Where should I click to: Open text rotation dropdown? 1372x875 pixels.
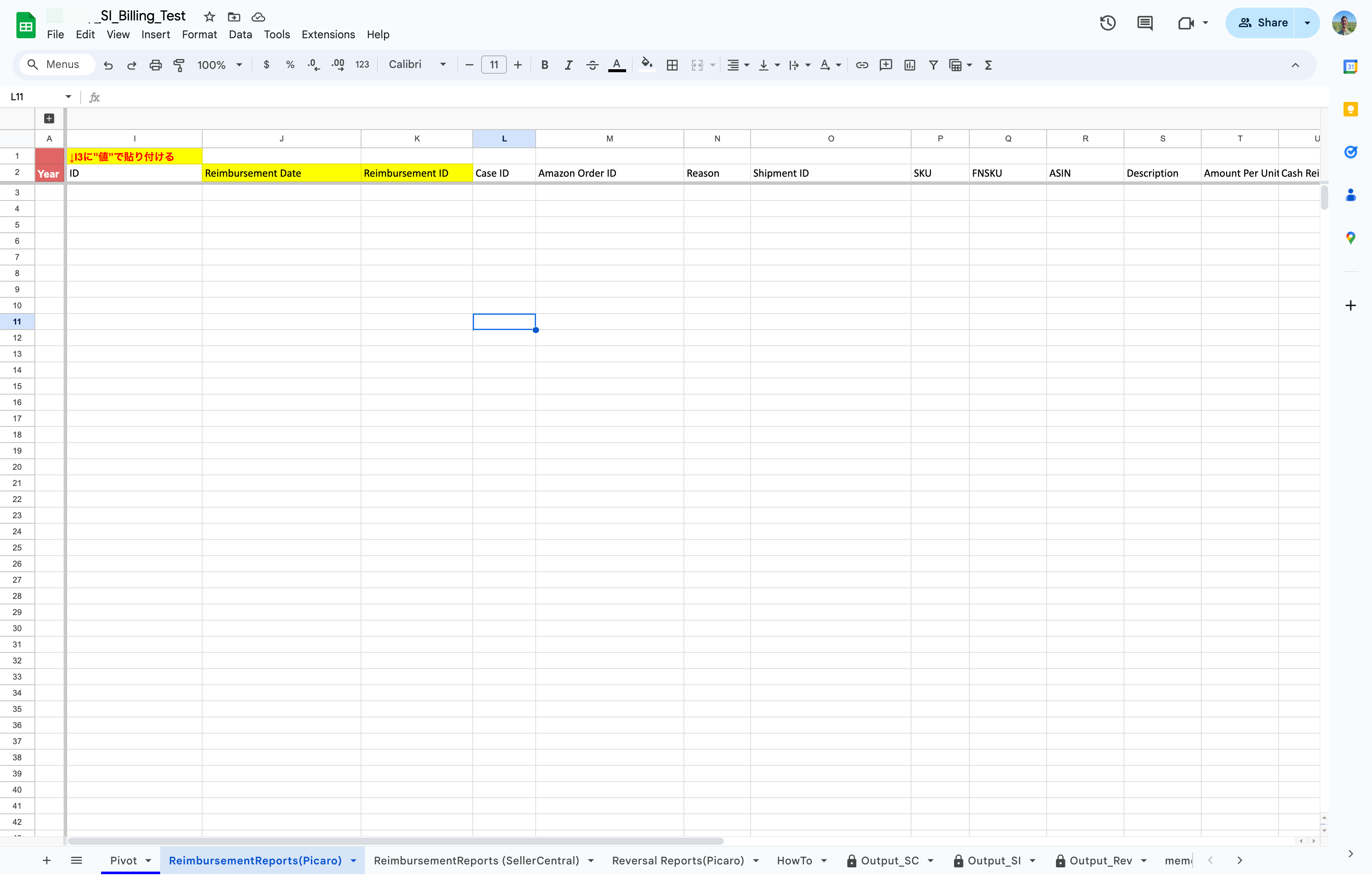coord(830,65)
